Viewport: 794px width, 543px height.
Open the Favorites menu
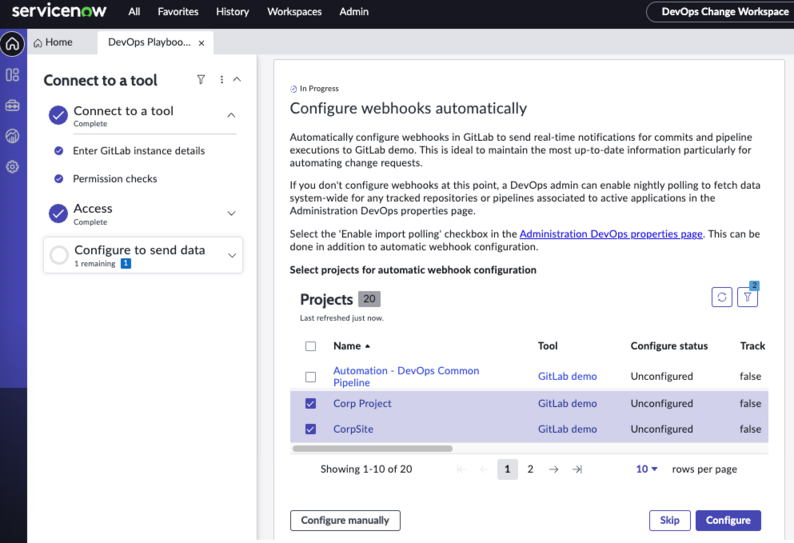[178, 11]
